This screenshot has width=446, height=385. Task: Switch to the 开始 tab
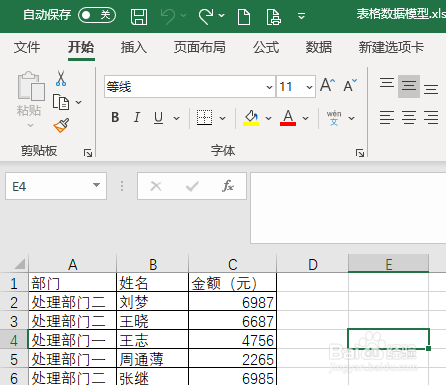tap(81, 47)
